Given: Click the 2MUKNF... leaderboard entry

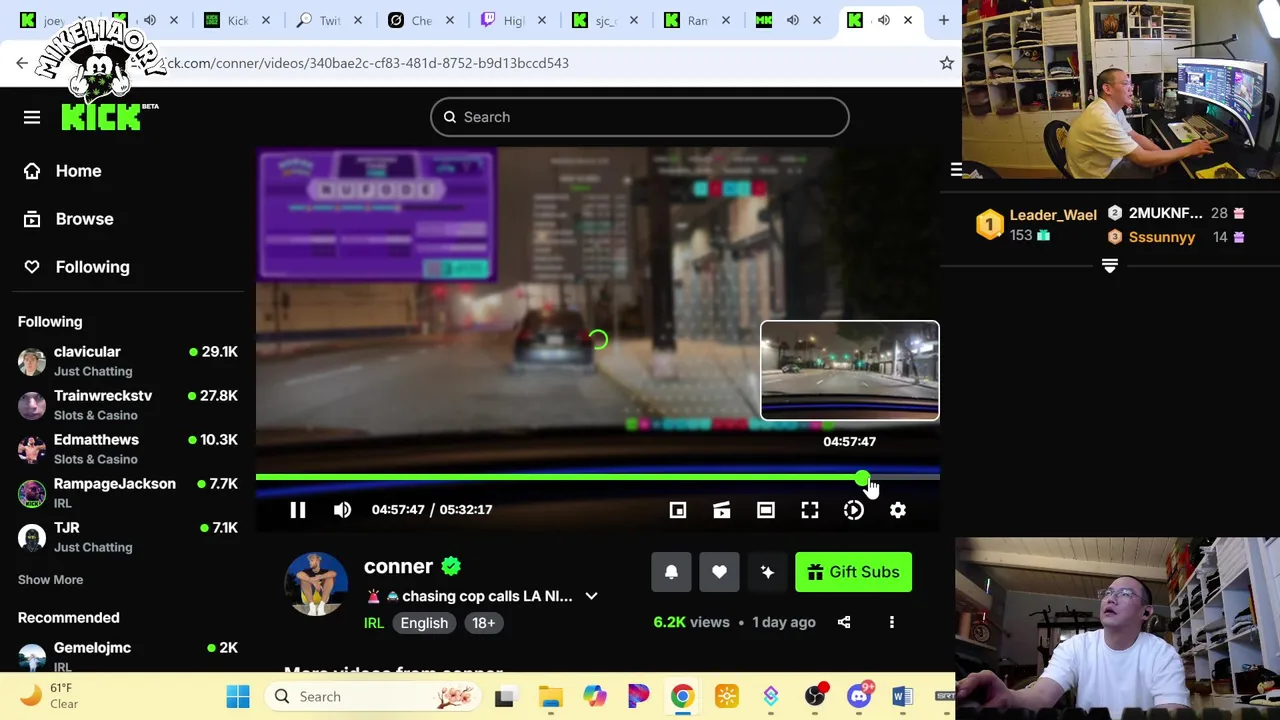Looking at the screenshot, I should 1165,213.
